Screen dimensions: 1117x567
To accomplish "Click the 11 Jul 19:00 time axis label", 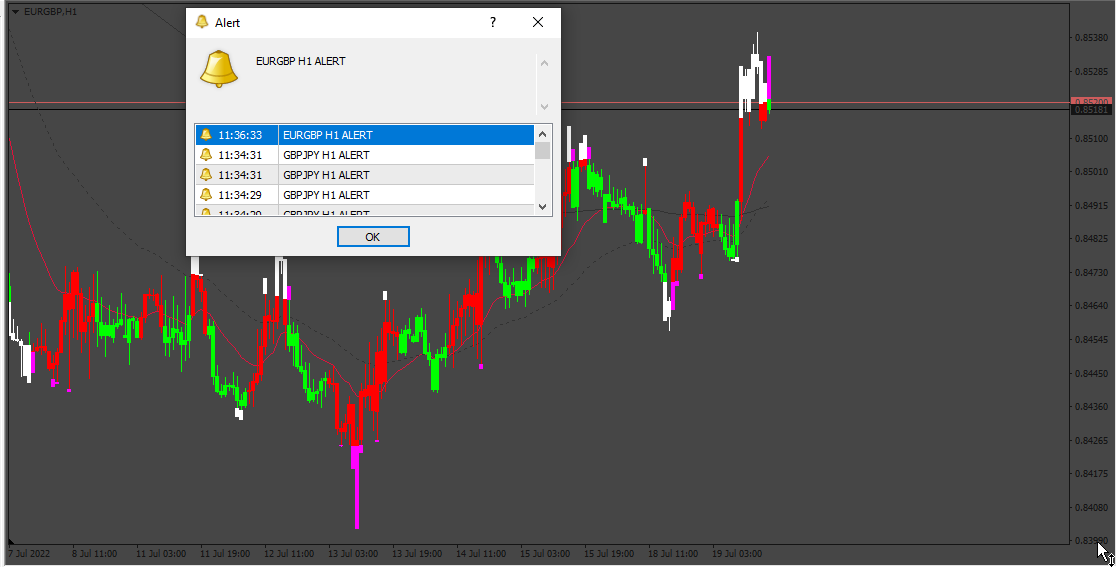I will click(x=225, y=553).
